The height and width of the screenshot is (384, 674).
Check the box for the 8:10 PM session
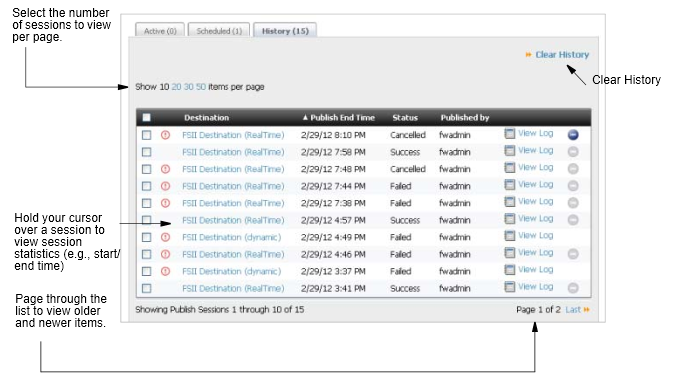147,135
